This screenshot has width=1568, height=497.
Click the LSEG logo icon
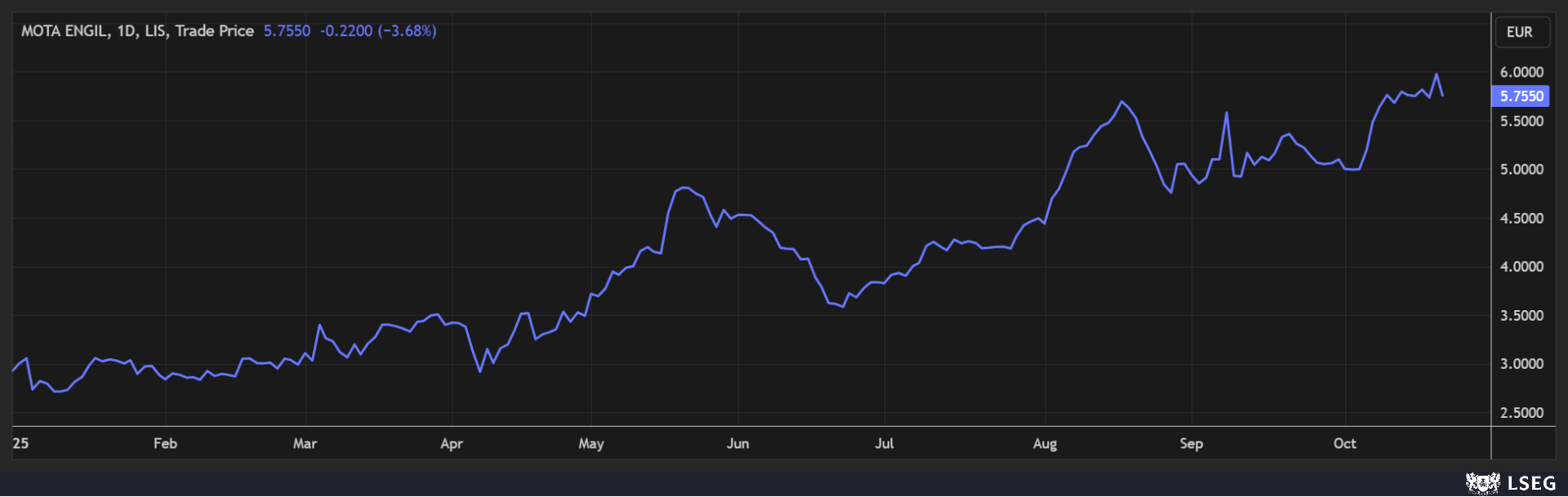[x=1482, y=483]
